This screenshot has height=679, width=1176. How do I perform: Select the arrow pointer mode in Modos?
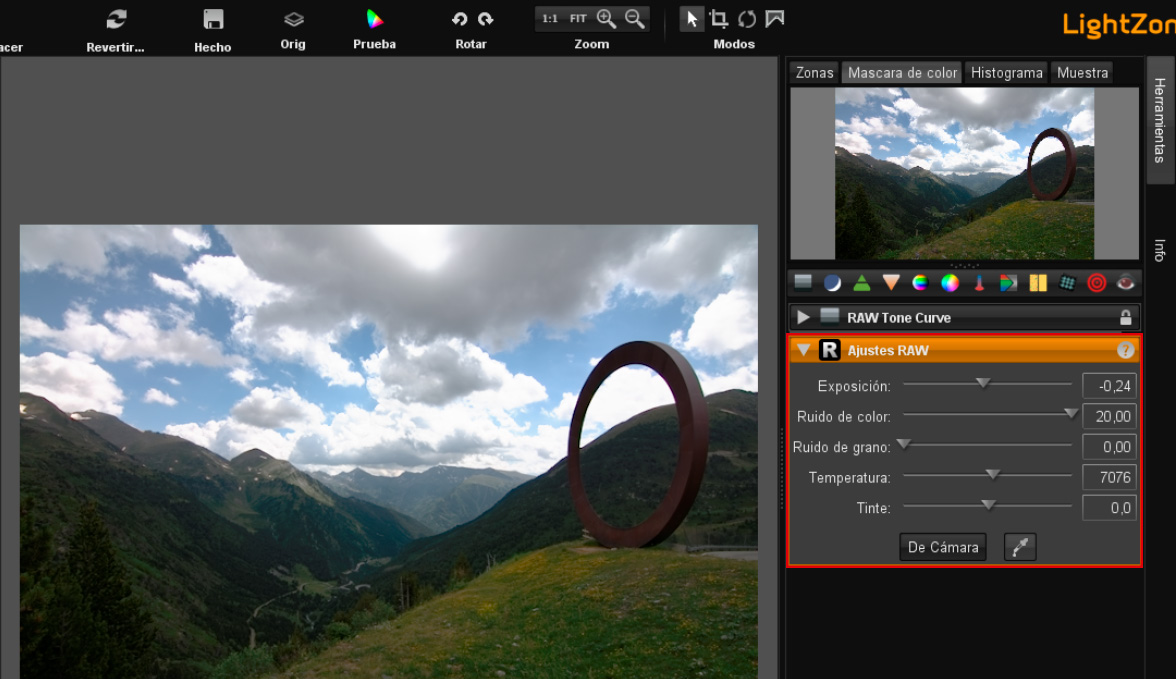pyautogui.click(x=691, y=18)
